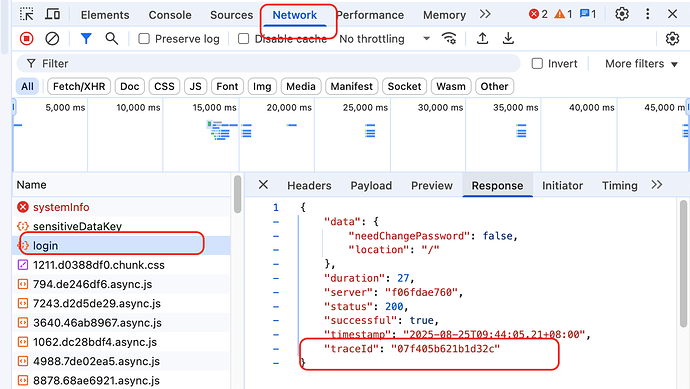Viewport: 690px width, 389px height.
Task: Click the Filter text input field
Action: [x=268, y=64]
